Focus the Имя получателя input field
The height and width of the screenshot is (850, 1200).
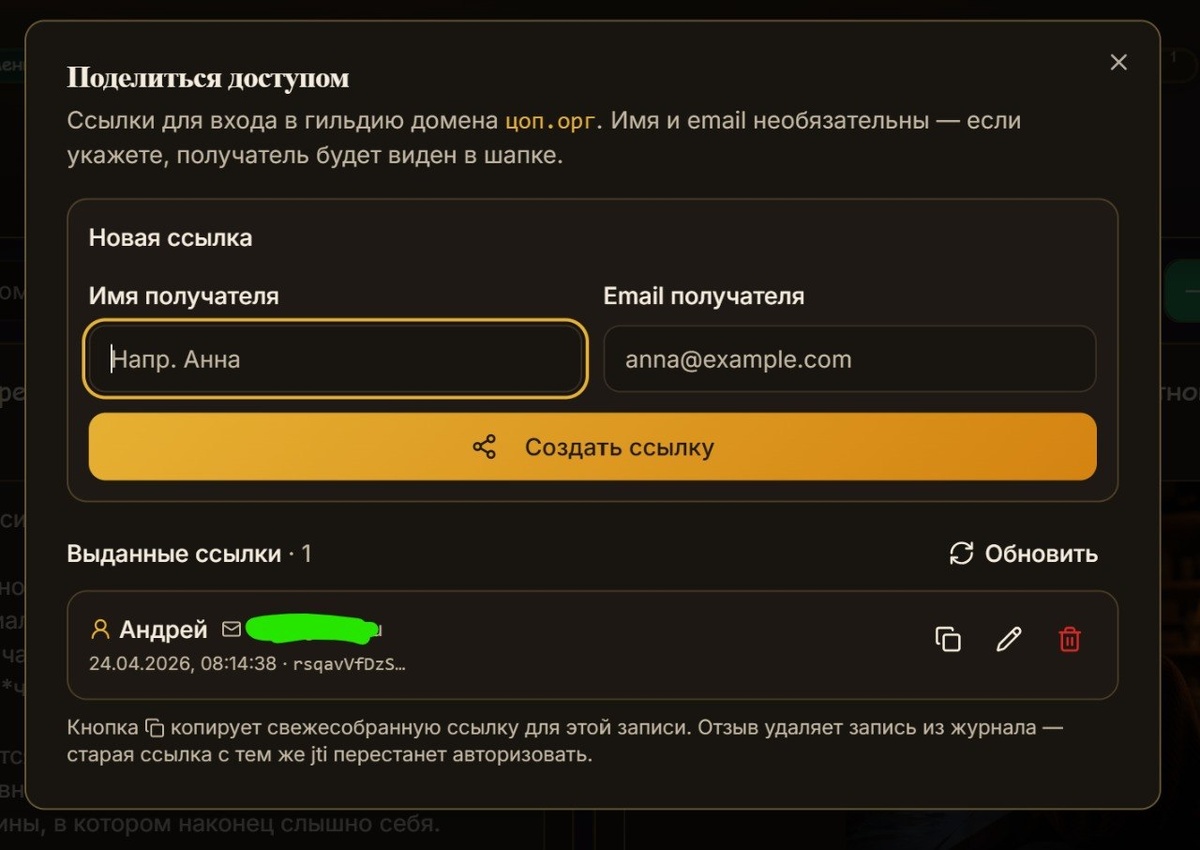[335, 359]
